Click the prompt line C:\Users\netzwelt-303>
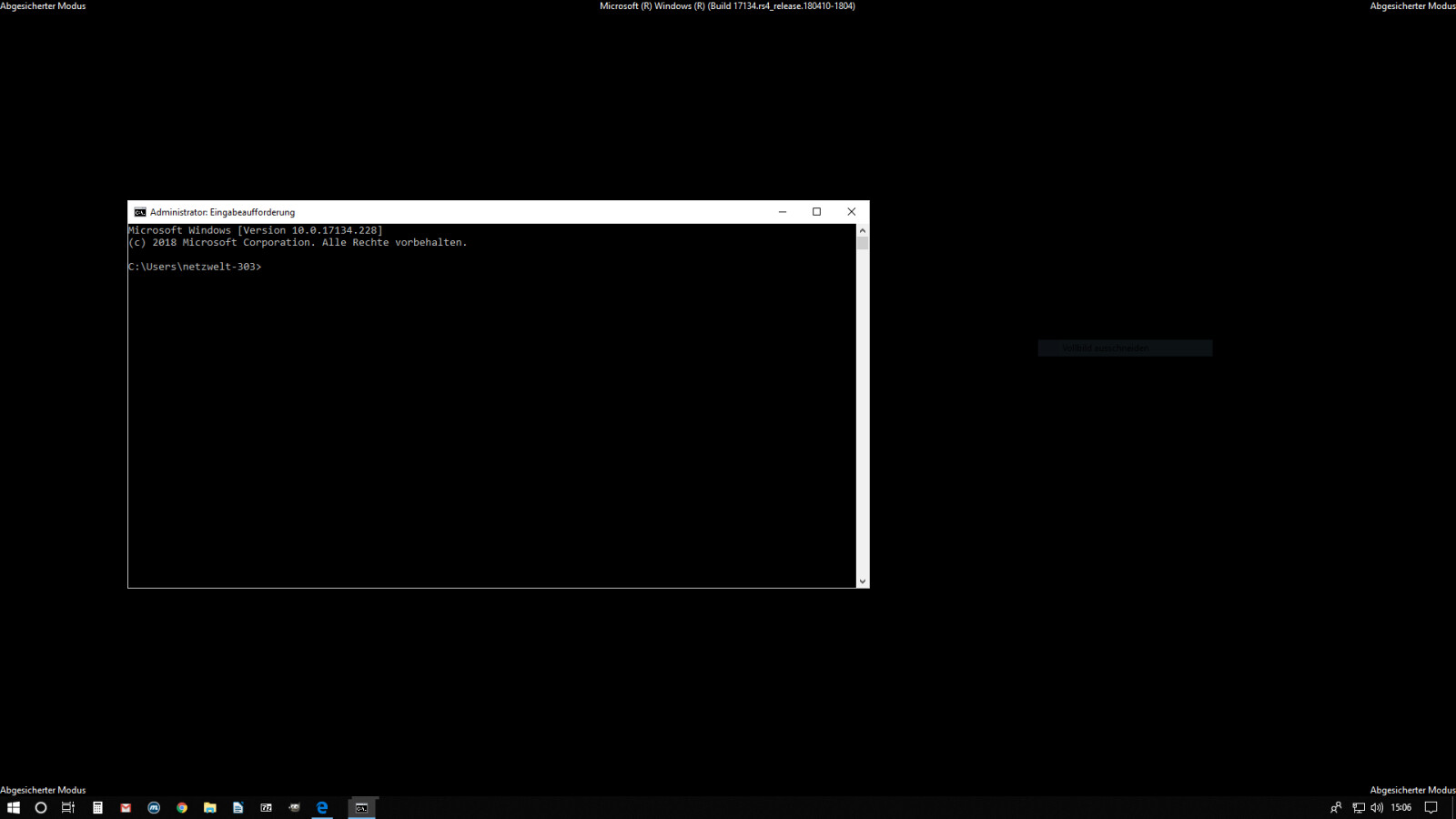The image size is (1456, 819). [195, 267]
